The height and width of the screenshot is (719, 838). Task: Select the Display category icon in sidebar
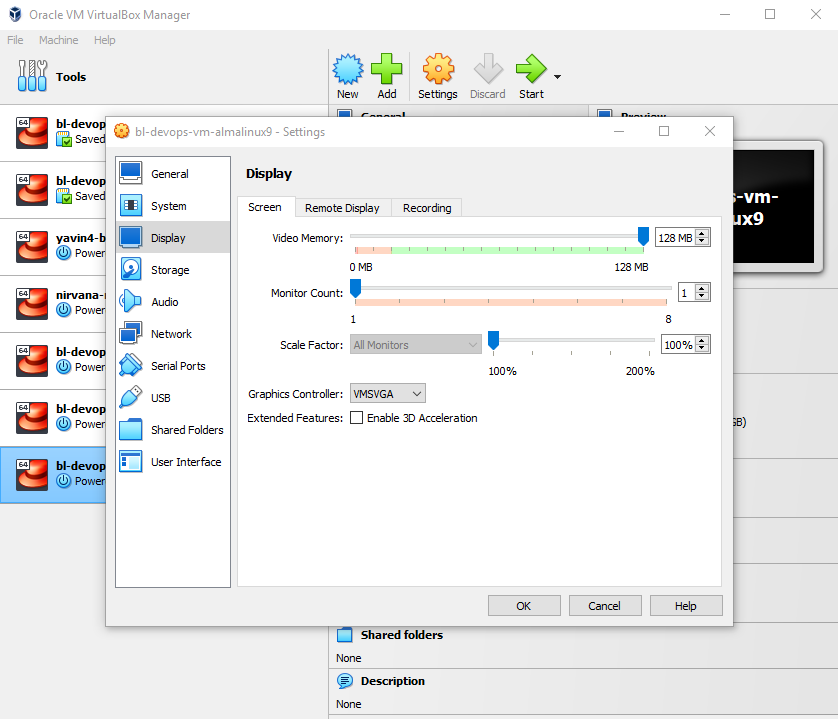tap(131, 237)
